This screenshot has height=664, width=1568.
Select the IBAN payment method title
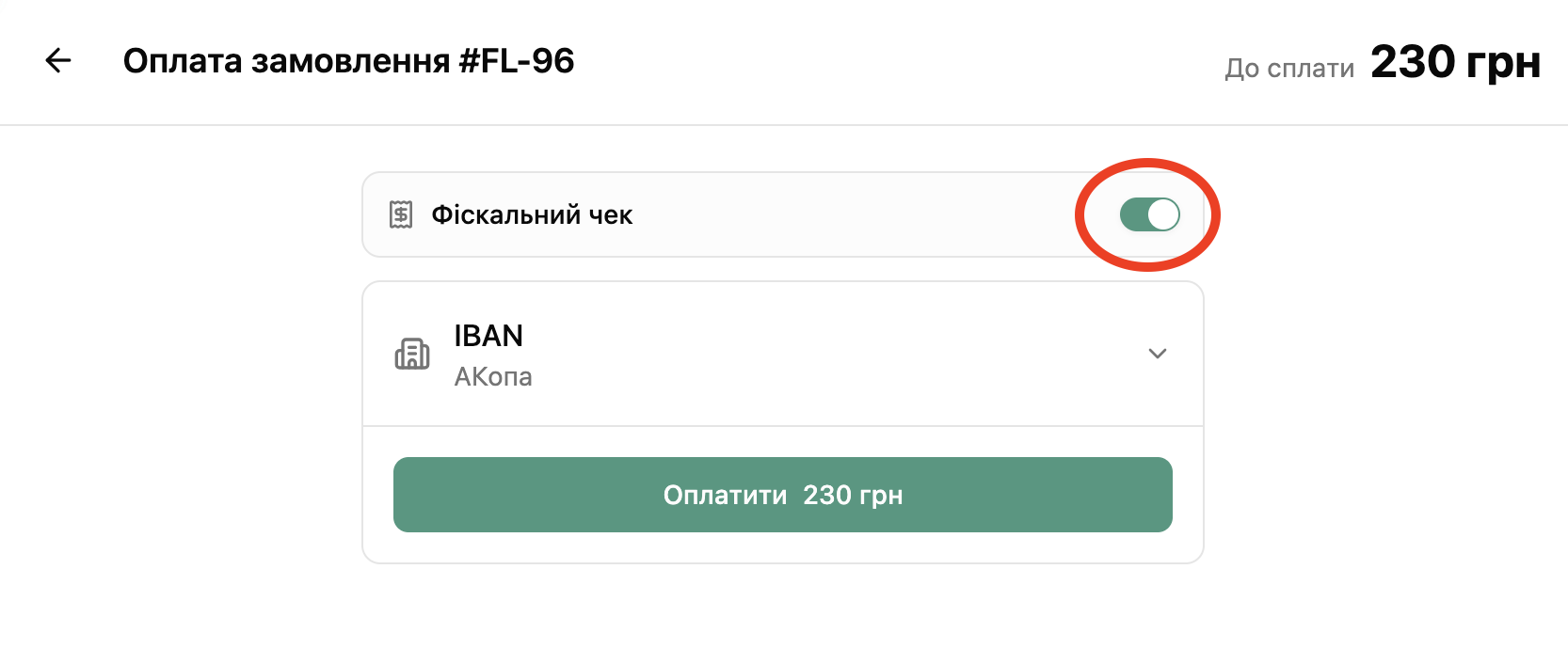point(488,336)
